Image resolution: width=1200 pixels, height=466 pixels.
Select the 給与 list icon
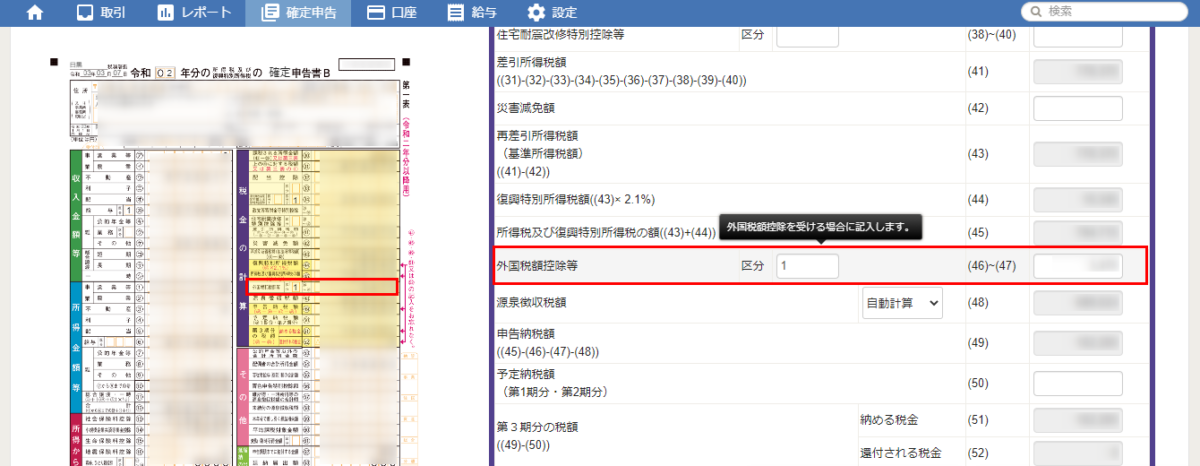tap(456, 13)
